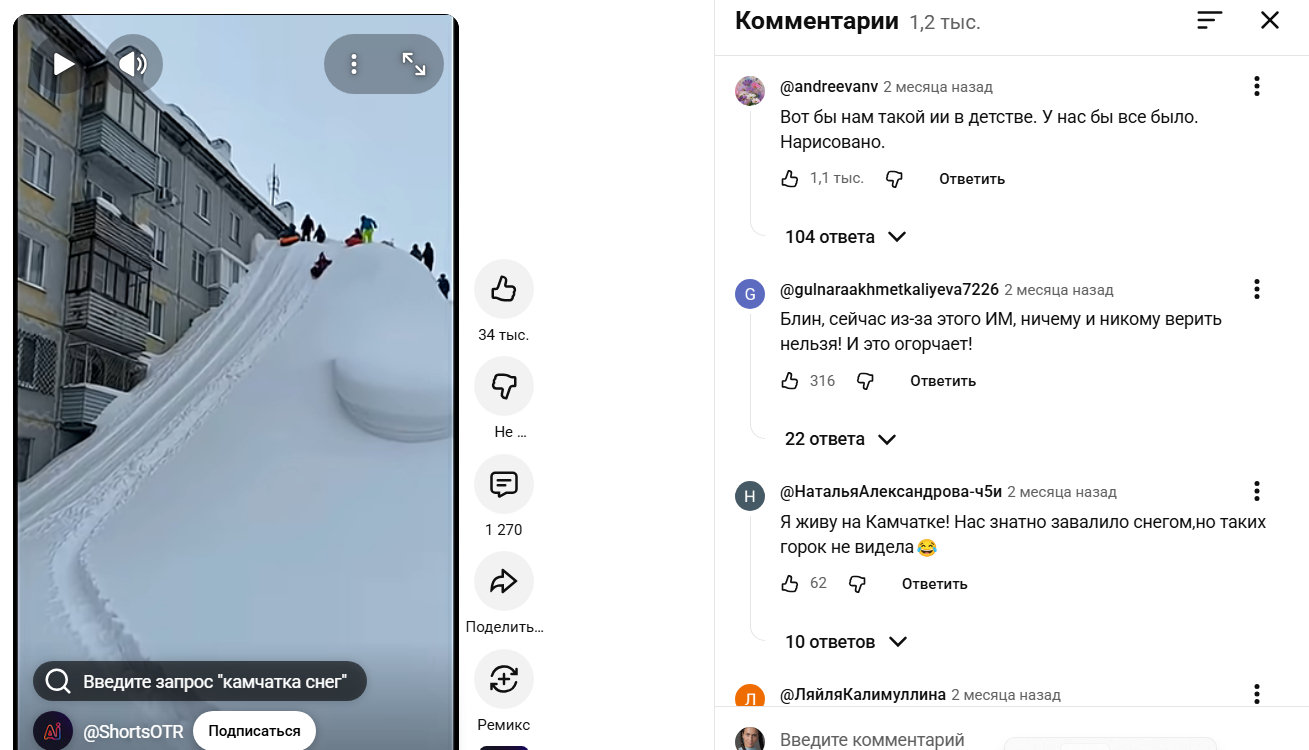Expand 22 ответа replies

pyautogui.click(x=840, y=439)
